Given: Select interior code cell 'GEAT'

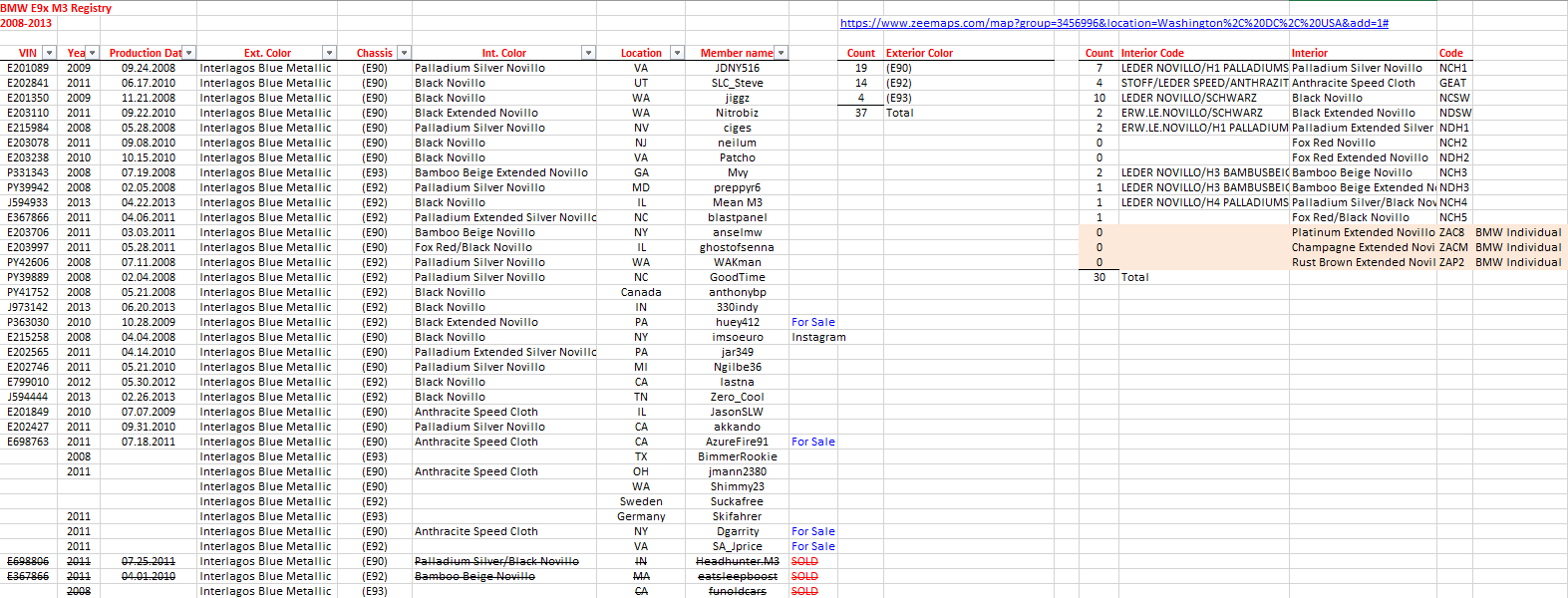Looking at the screenshot, I should [x=1453, y=83].
